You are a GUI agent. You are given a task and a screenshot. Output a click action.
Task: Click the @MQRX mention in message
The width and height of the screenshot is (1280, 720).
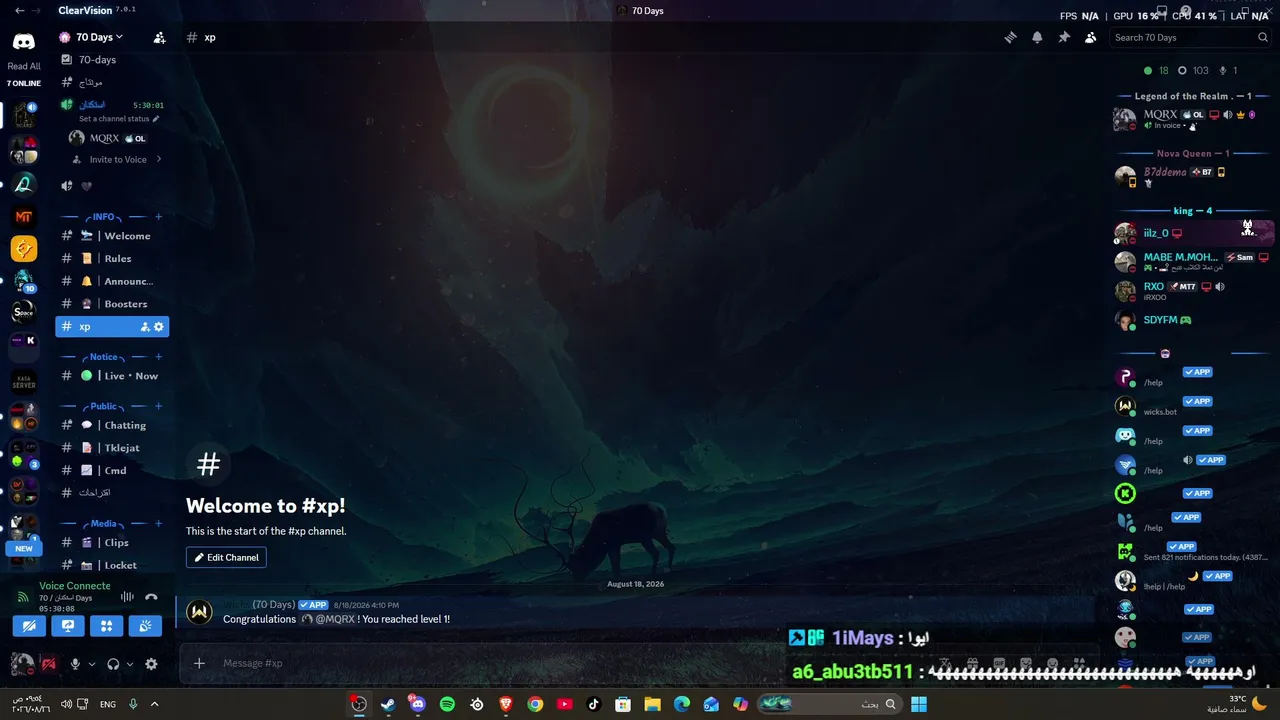point(328,620)
